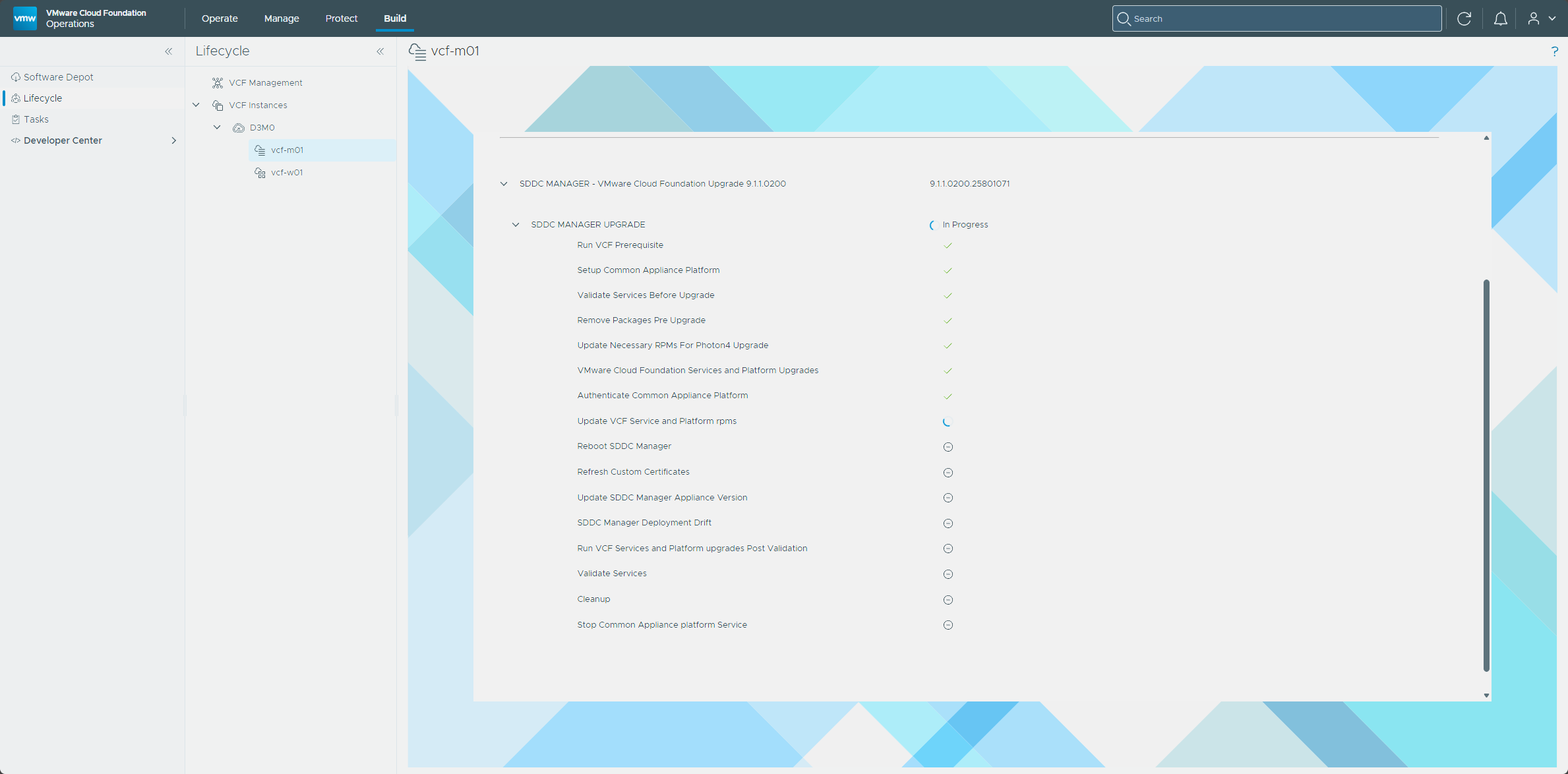Click the In Progress spinner icon
This screenshot has width=1568, height=774.
pos(933,225)
